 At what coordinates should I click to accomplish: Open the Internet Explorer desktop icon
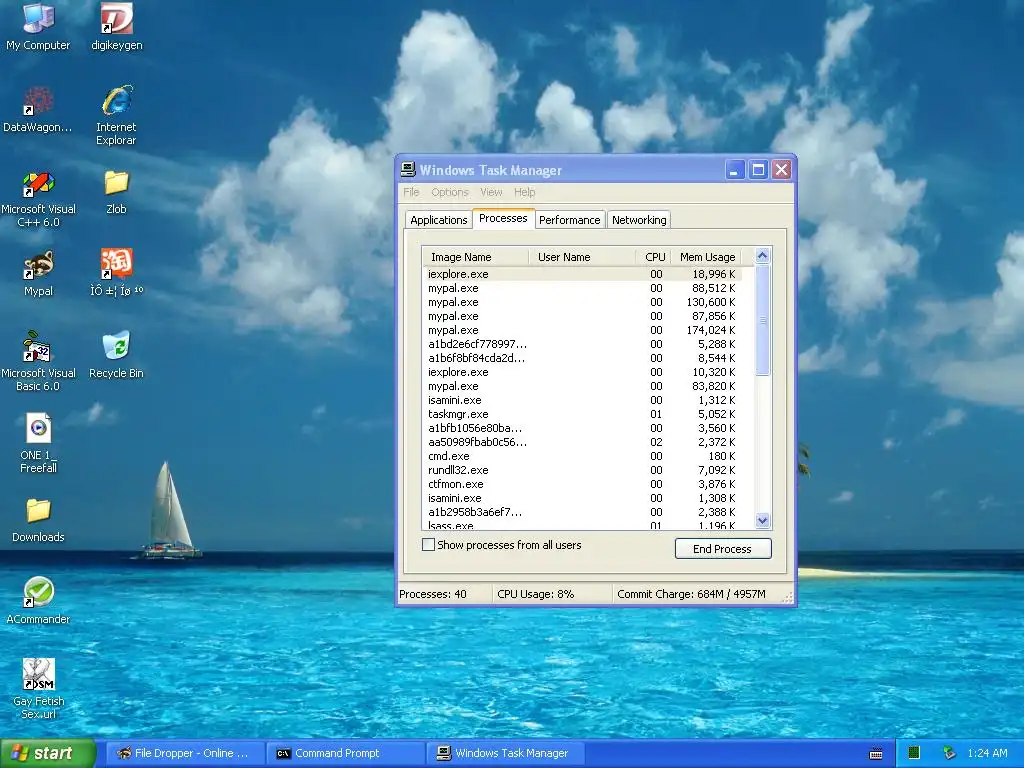(x=116, y=115)
